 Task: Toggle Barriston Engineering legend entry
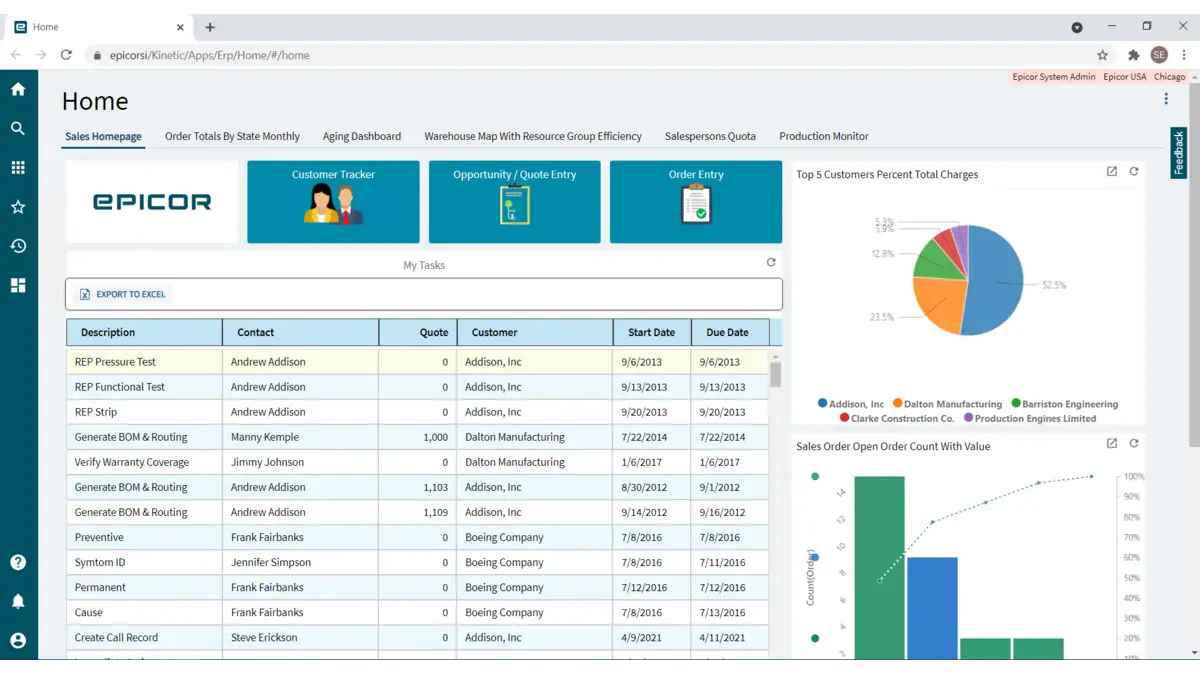(x=1065, y=404)
